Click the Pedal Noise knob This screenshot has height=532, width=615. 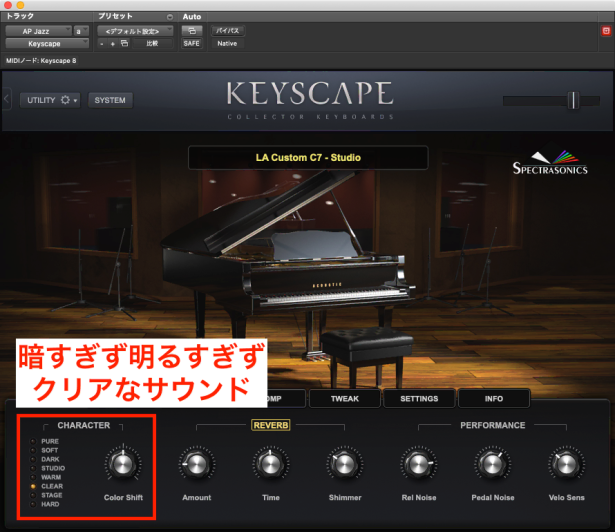(492, 464)
